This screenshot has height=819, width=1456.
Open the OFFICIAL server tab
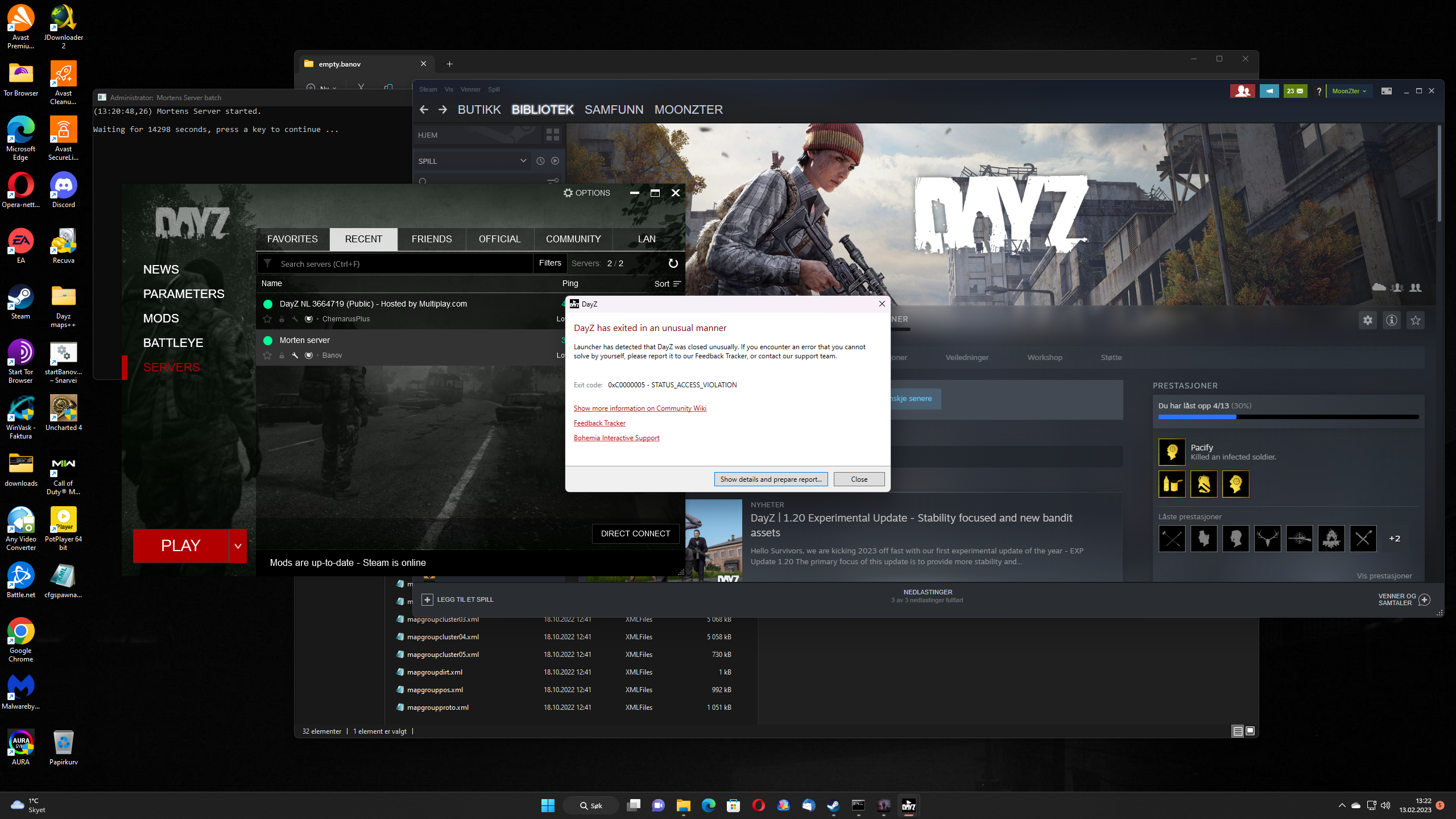click(x=499, y=239)
